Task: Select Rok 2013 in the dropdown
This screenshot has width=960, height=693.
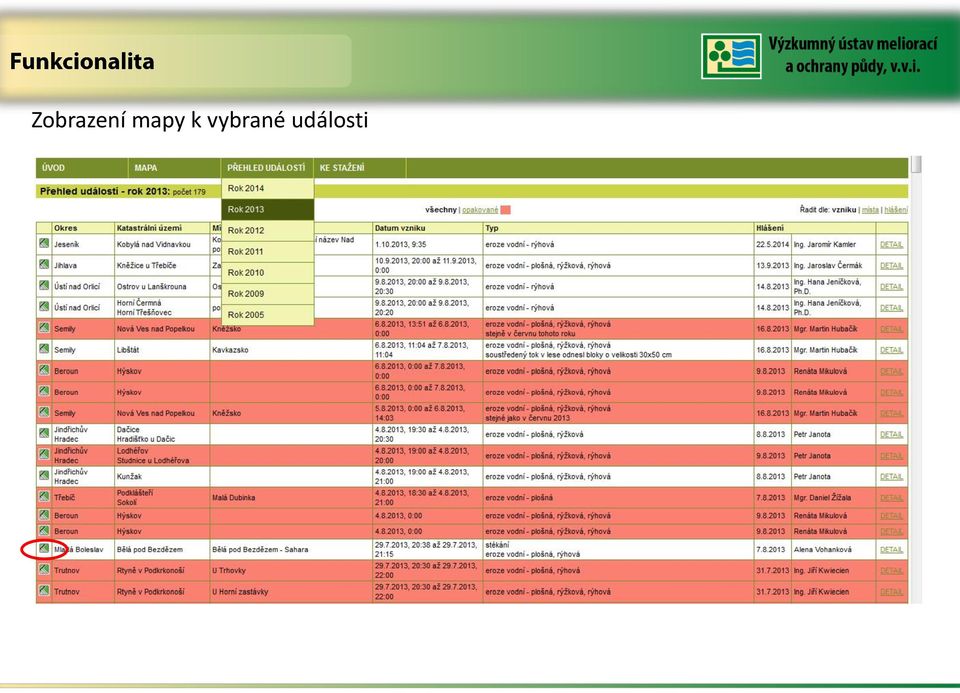Action: (x=268, y=209)
